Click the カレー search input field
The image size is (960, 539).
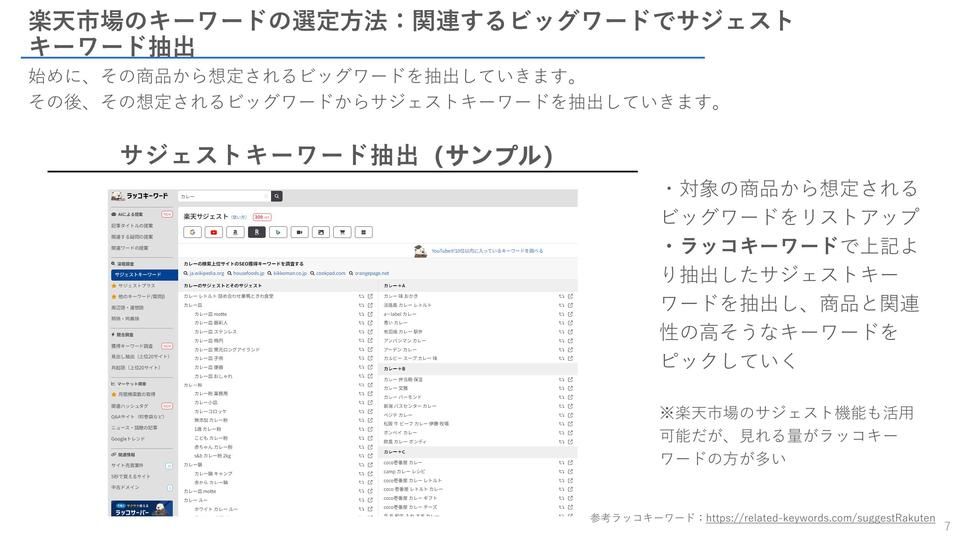224,196
